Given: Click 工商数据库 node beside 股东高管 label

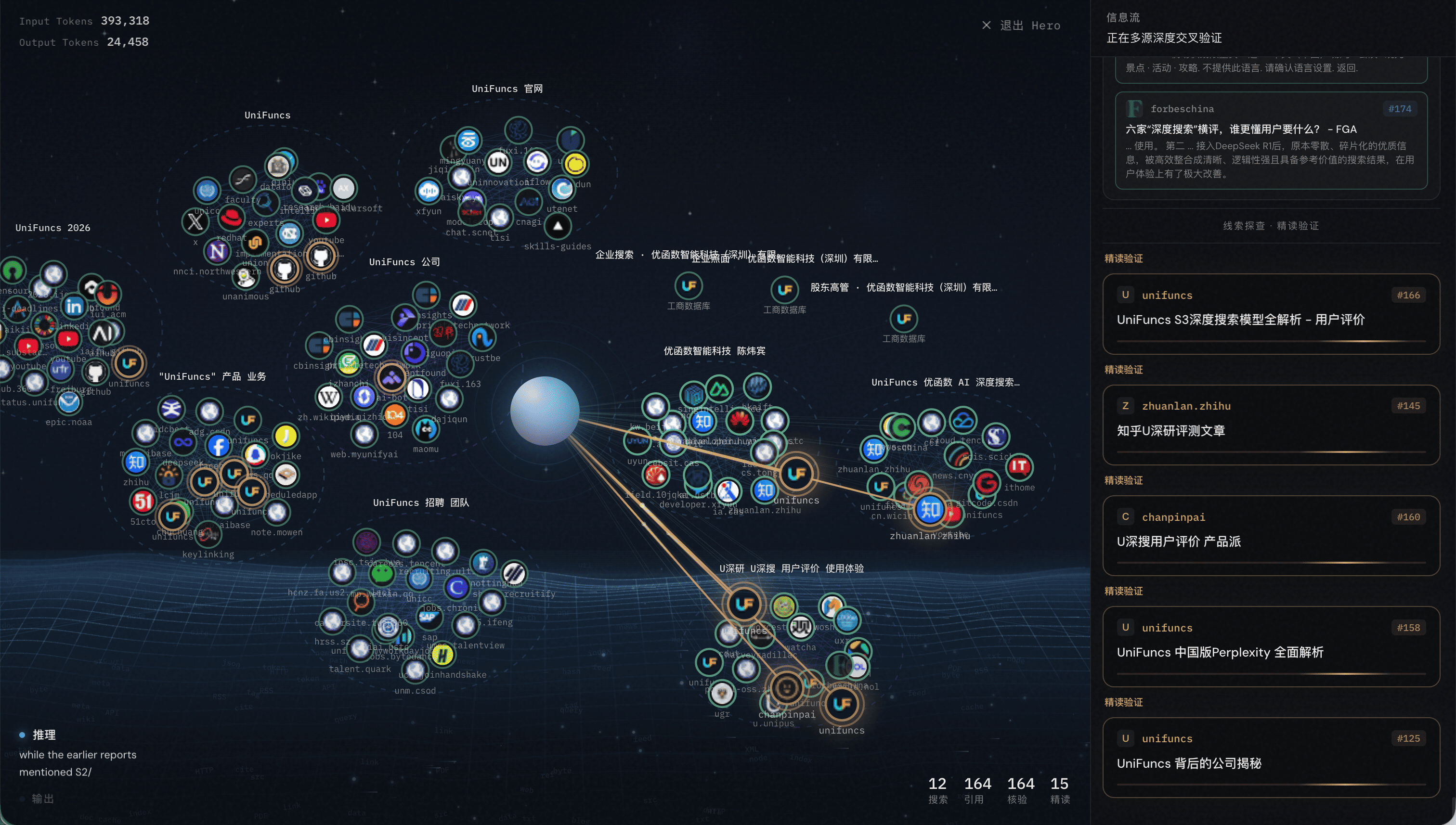Looking at the screenshot, I should click(904, 319).
